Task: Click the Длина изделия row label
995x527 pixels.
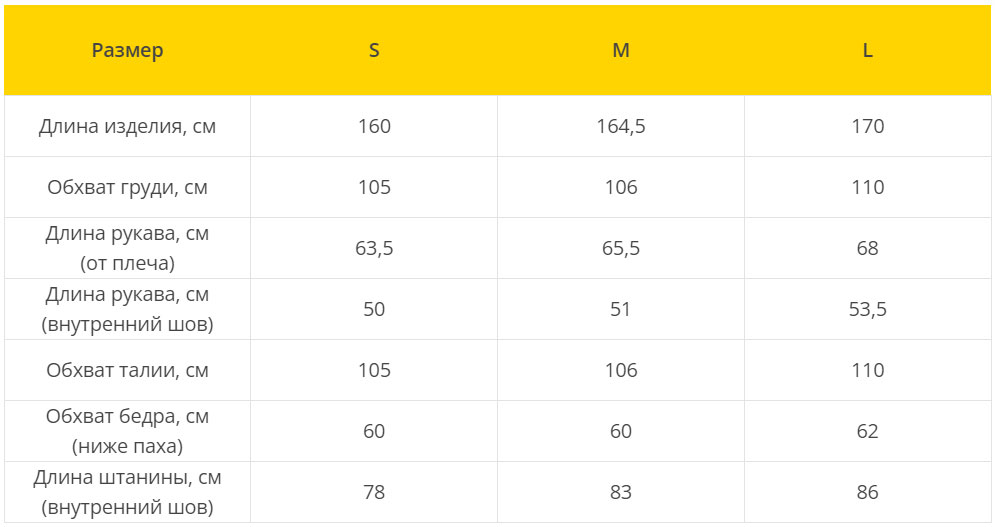Action: (x=128, y=126)
